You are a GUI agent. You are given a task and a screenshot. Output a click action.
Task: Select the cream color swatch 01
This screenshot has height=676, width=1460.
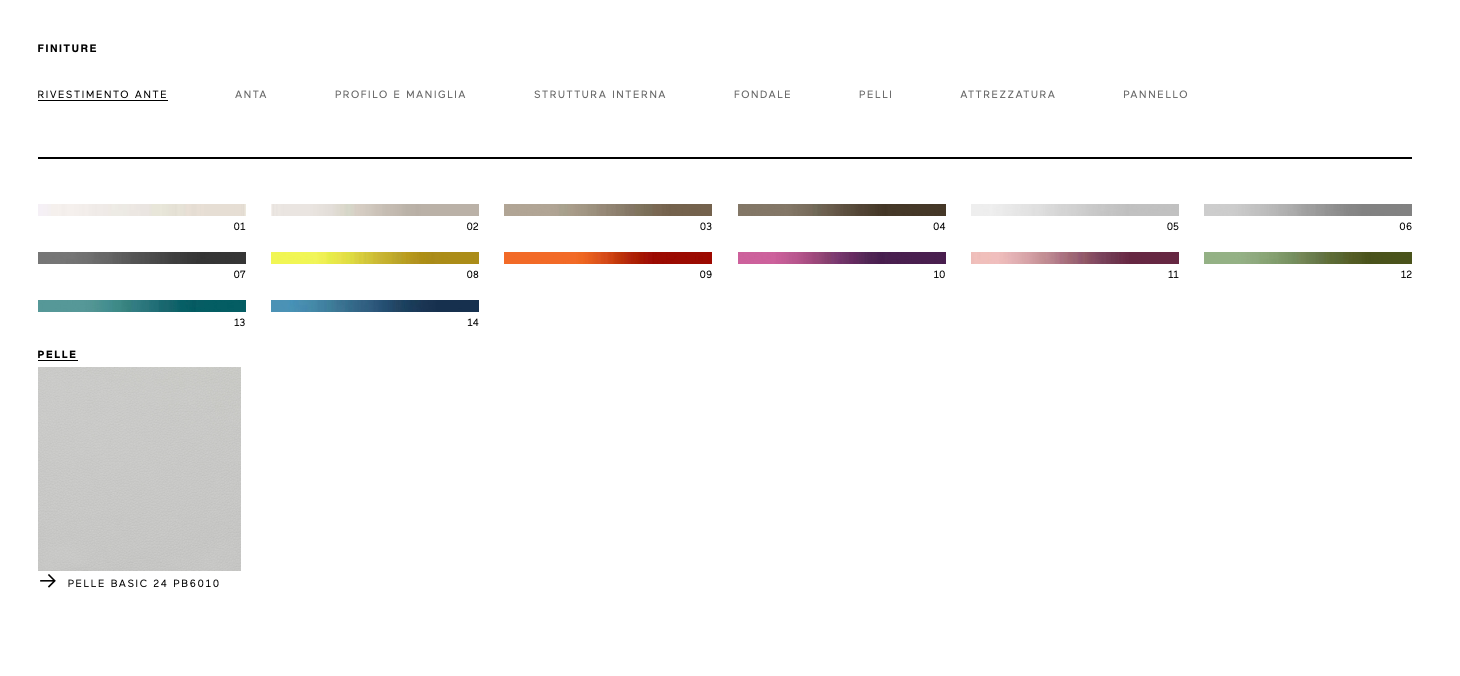pyautogui.click(x=141, y=210)
